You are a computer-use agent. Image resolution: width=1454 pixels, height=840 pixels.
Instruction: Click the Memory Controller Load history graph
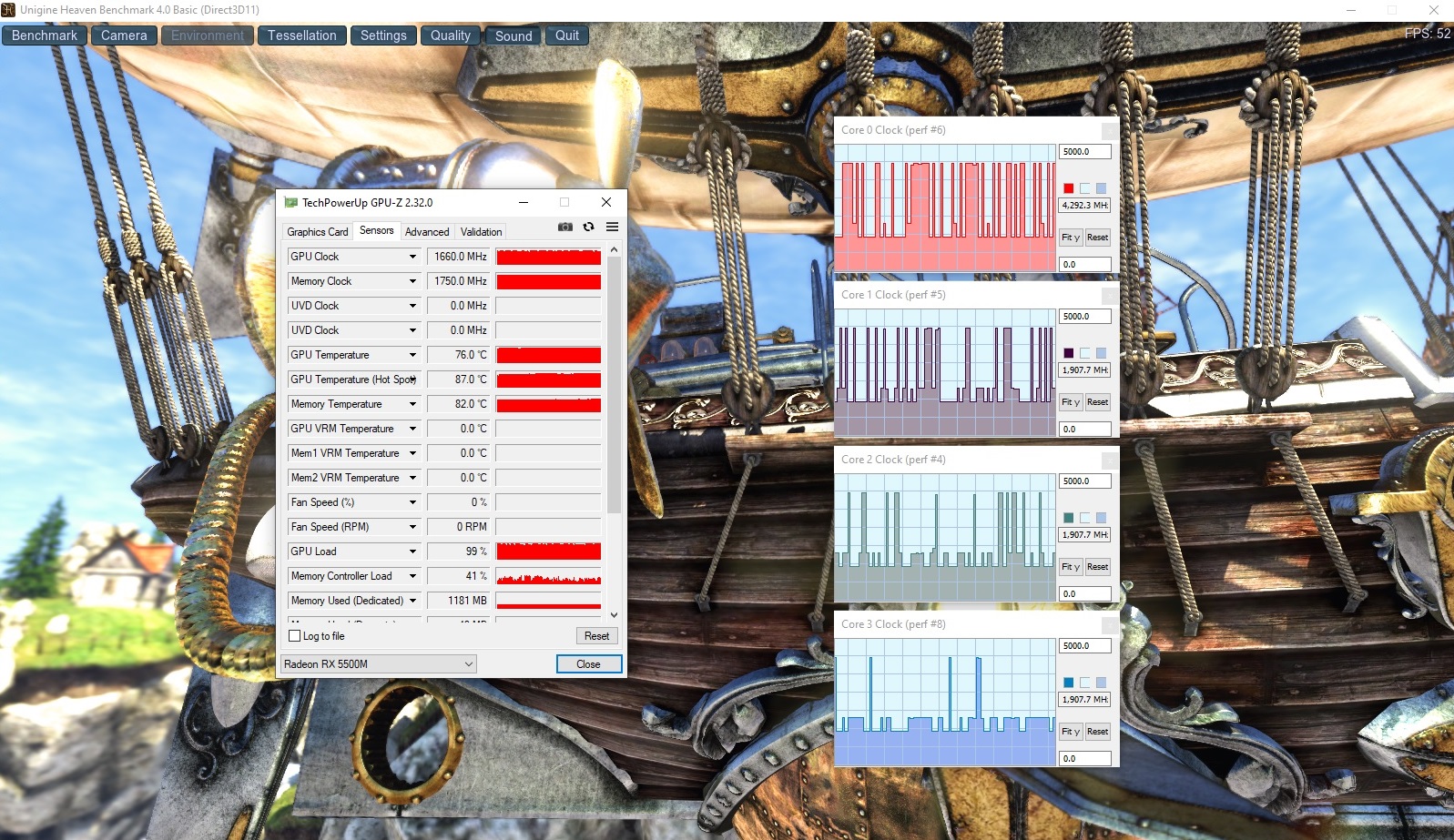pyautogui.click(x=548, y=576)
